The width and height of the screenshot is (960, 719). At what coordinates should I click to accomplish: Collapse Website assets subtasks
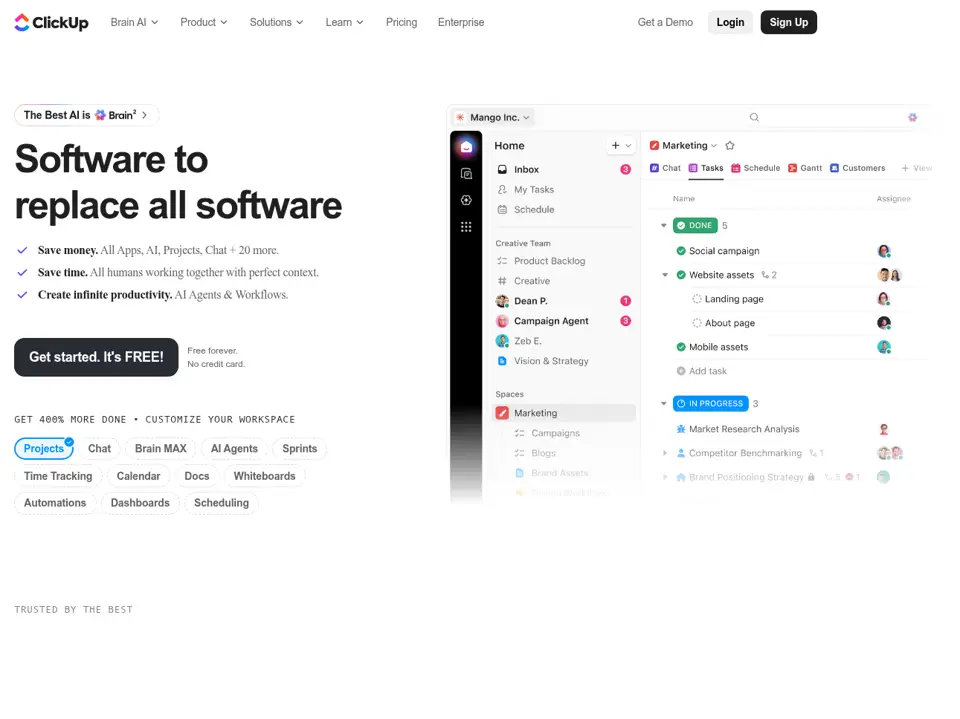point(665,275)
